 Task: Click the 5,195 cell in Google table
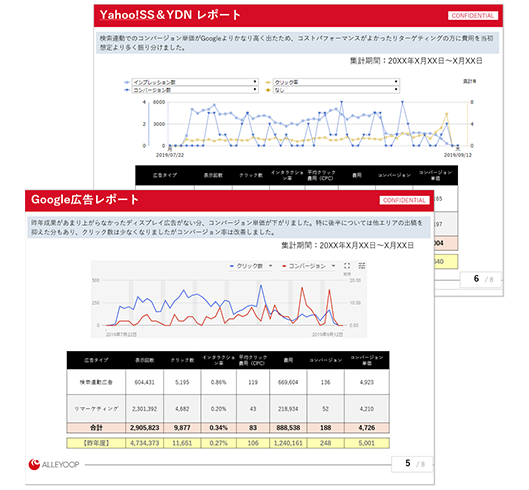point(182,382)
